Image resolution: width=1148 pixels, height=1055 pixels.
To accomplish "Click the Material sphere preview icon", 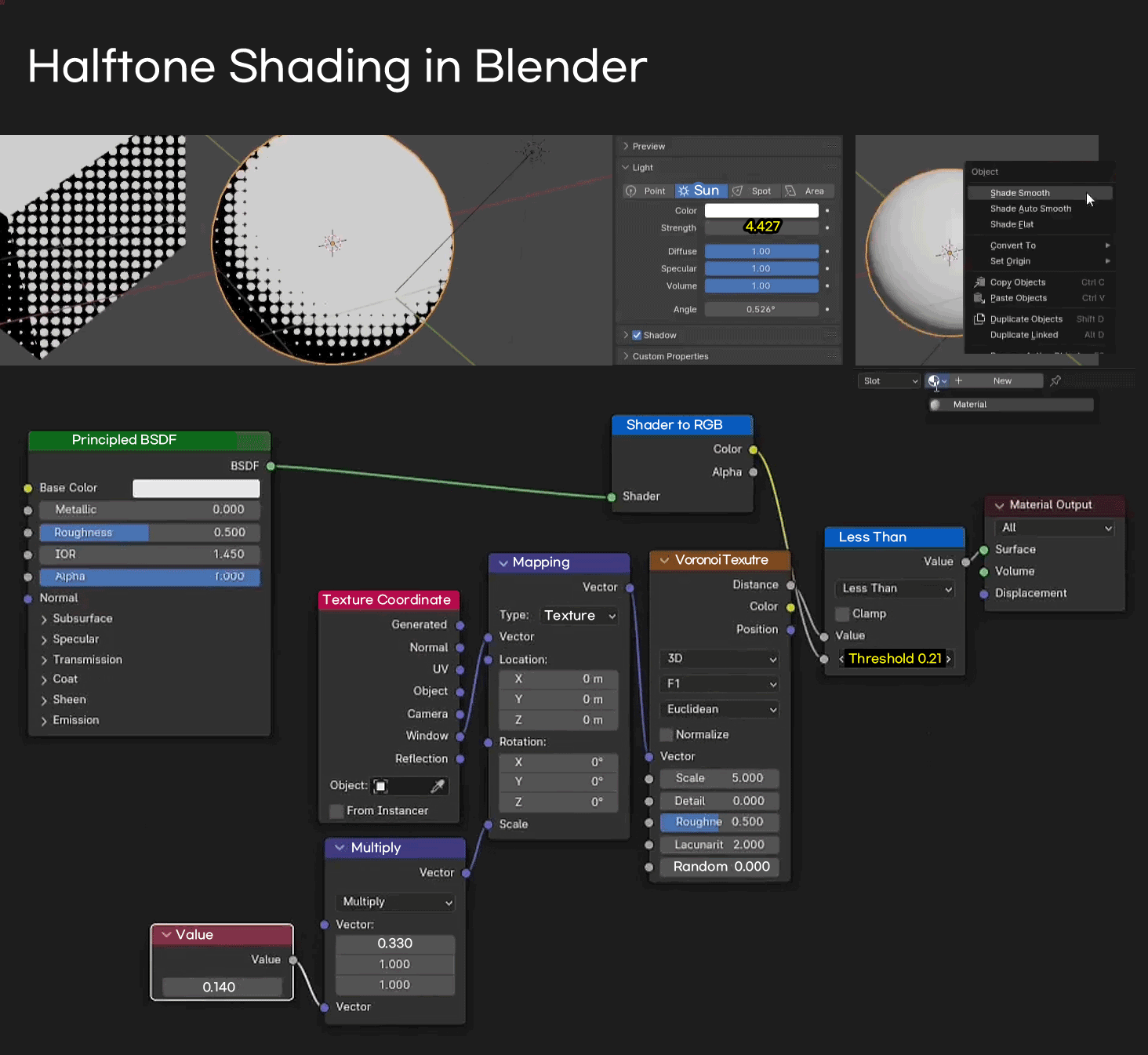I will pos(935,405).
